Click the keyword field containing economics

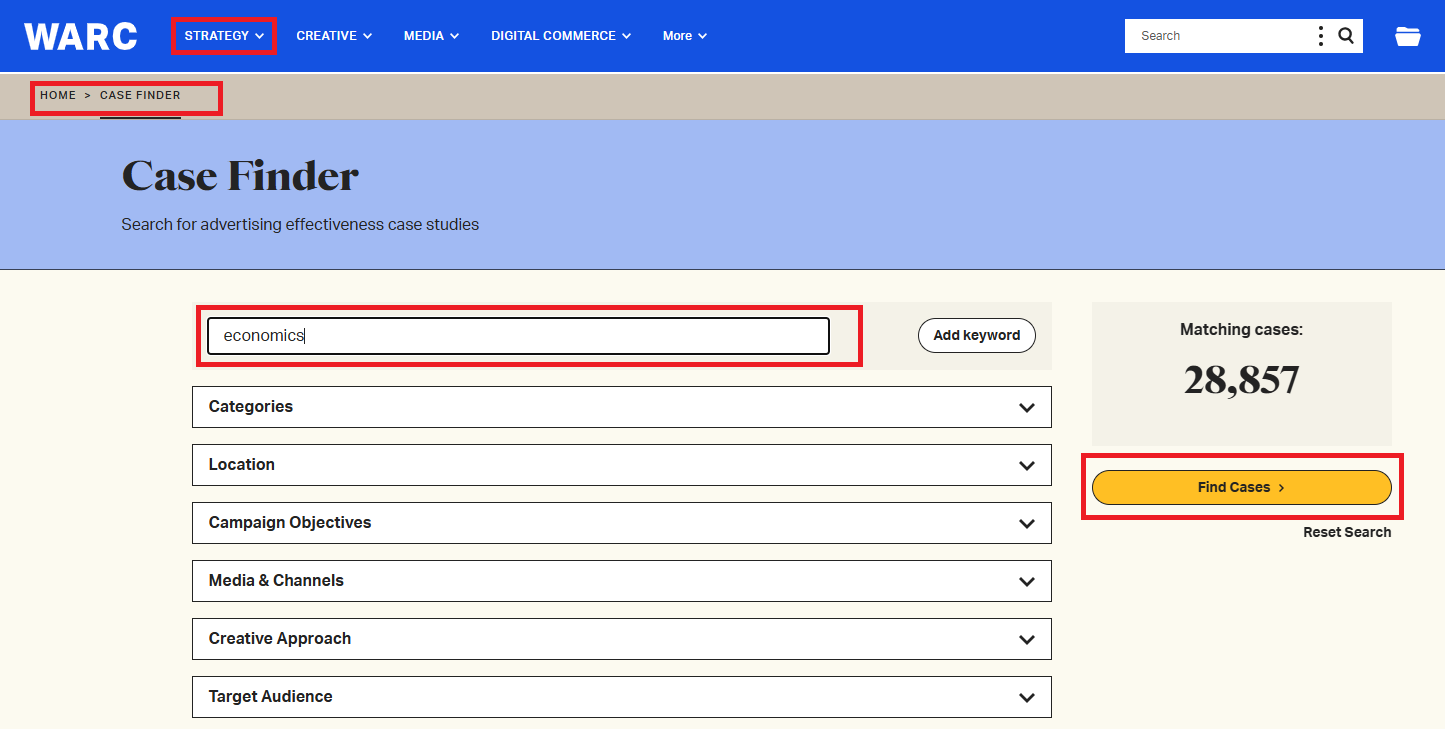518,336
